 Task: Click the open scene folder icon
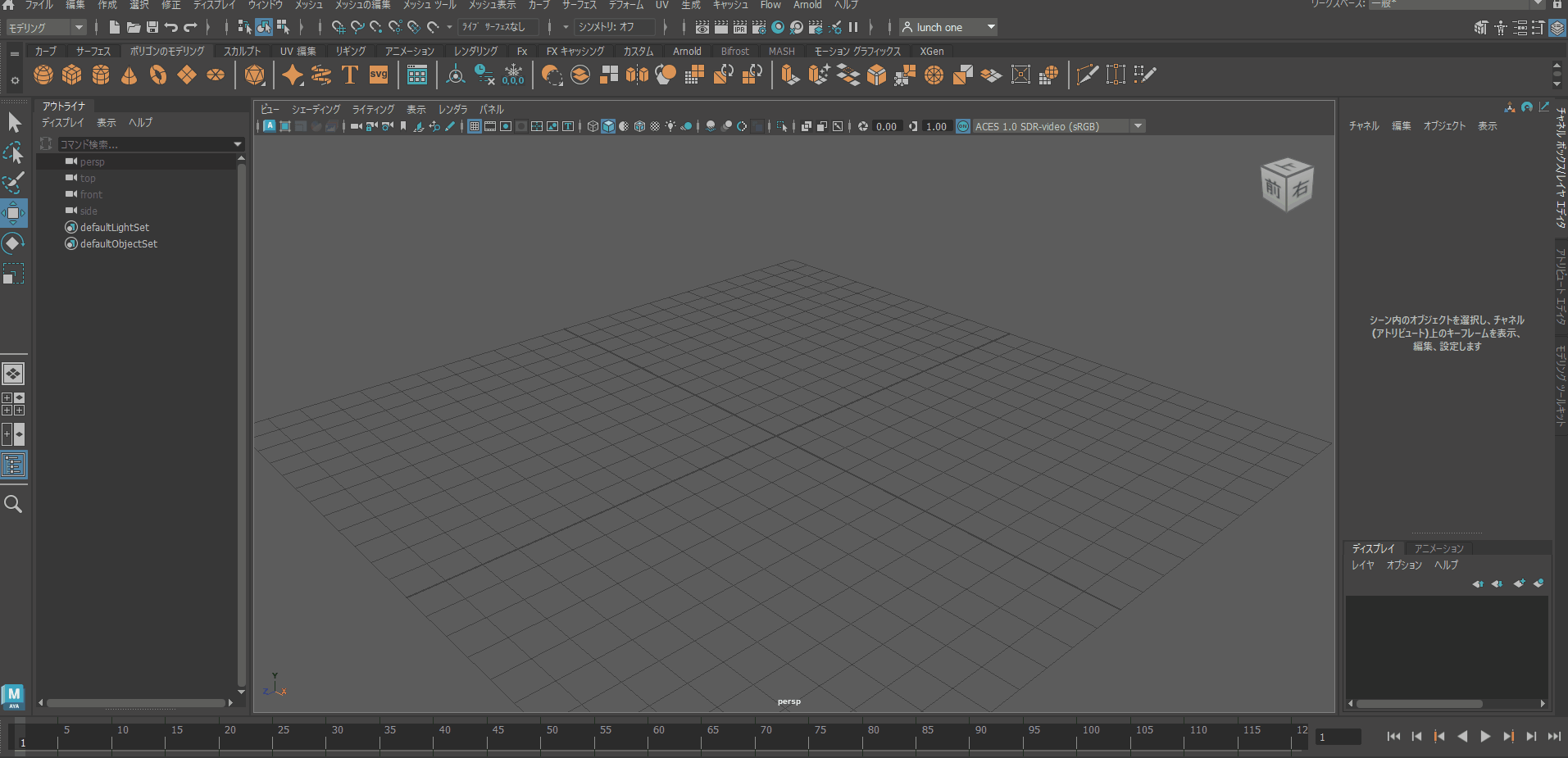click(x=133, y=27)
